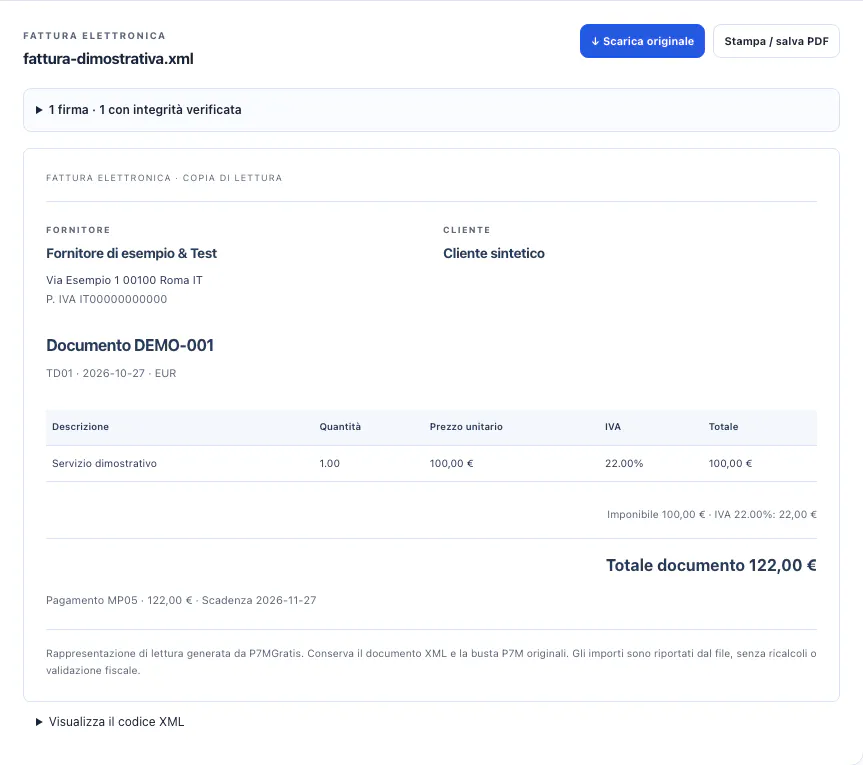Click the Documento DEMO-001 heading
863x765 pixels.
(130, 346)
